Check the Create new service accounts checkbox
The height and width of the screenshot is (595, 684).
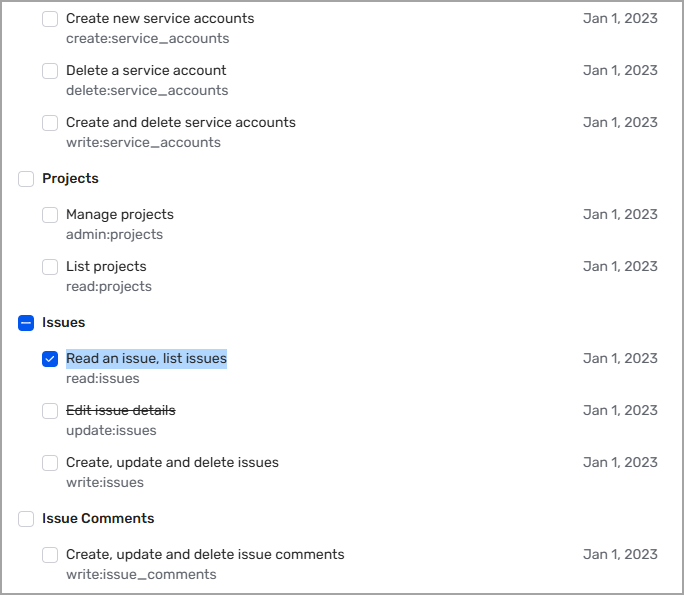pos(50,19)
